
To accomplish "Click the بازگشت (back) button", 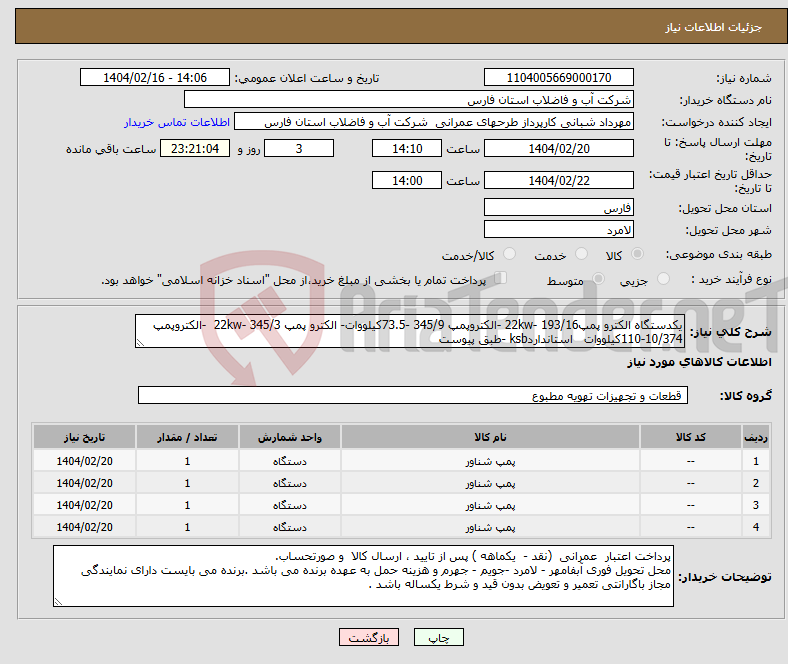I will 369,637.
